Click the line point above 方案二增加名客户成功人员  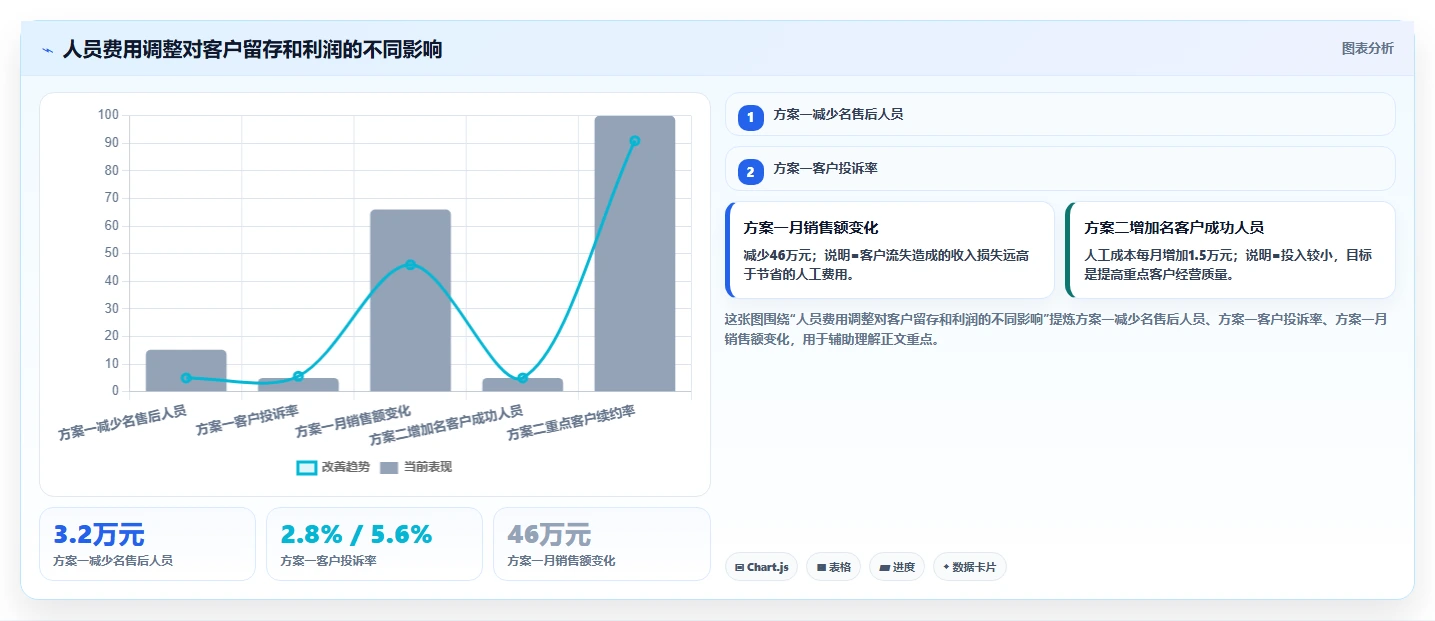click(x=522, y=378)
